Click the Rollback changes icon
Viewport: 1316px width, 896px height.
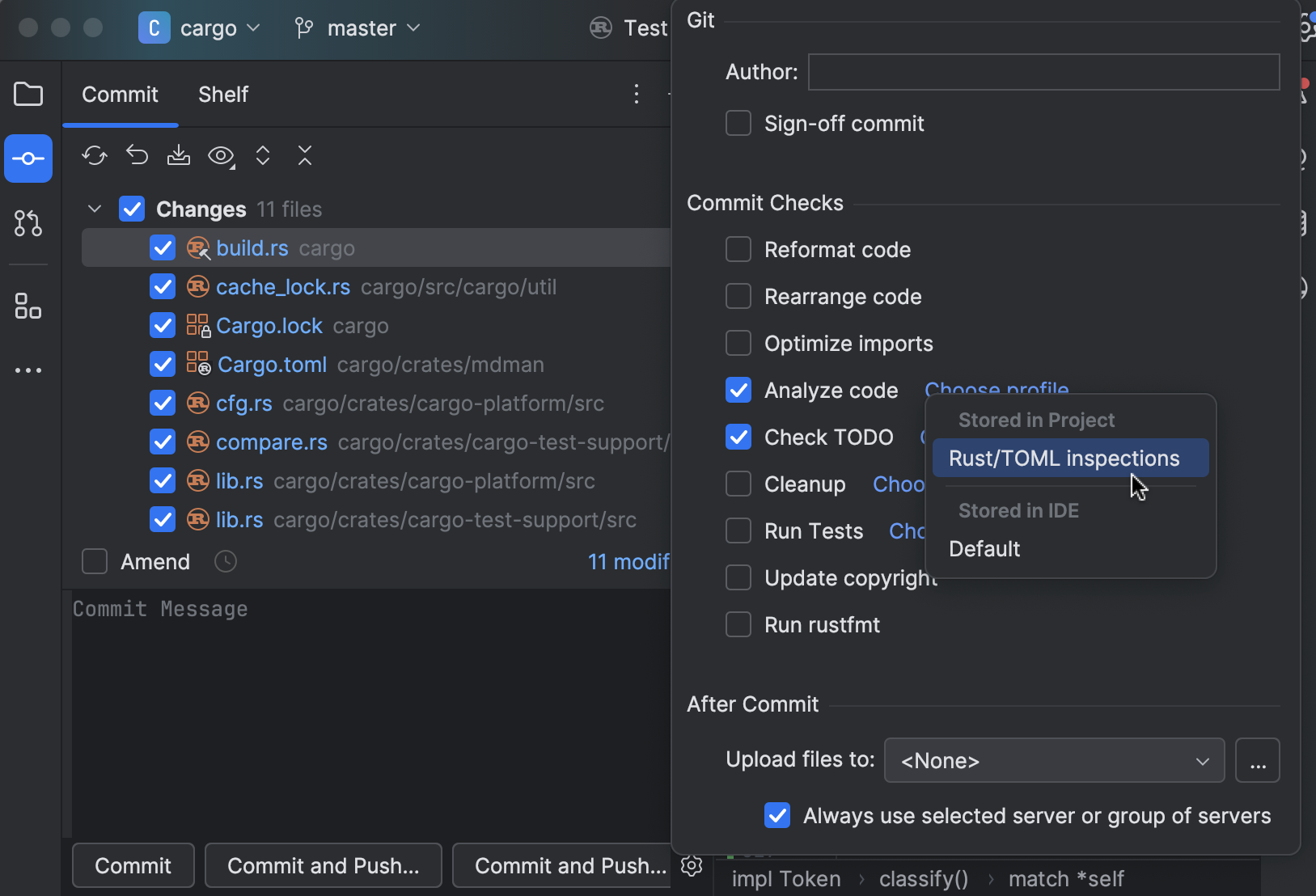[137, 155]
